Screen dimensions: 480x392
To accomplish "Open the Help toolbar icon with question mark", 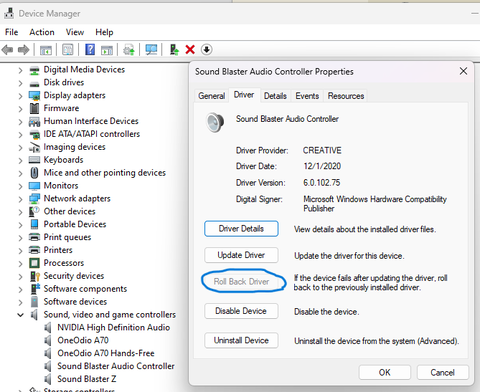I will point(90,50).
